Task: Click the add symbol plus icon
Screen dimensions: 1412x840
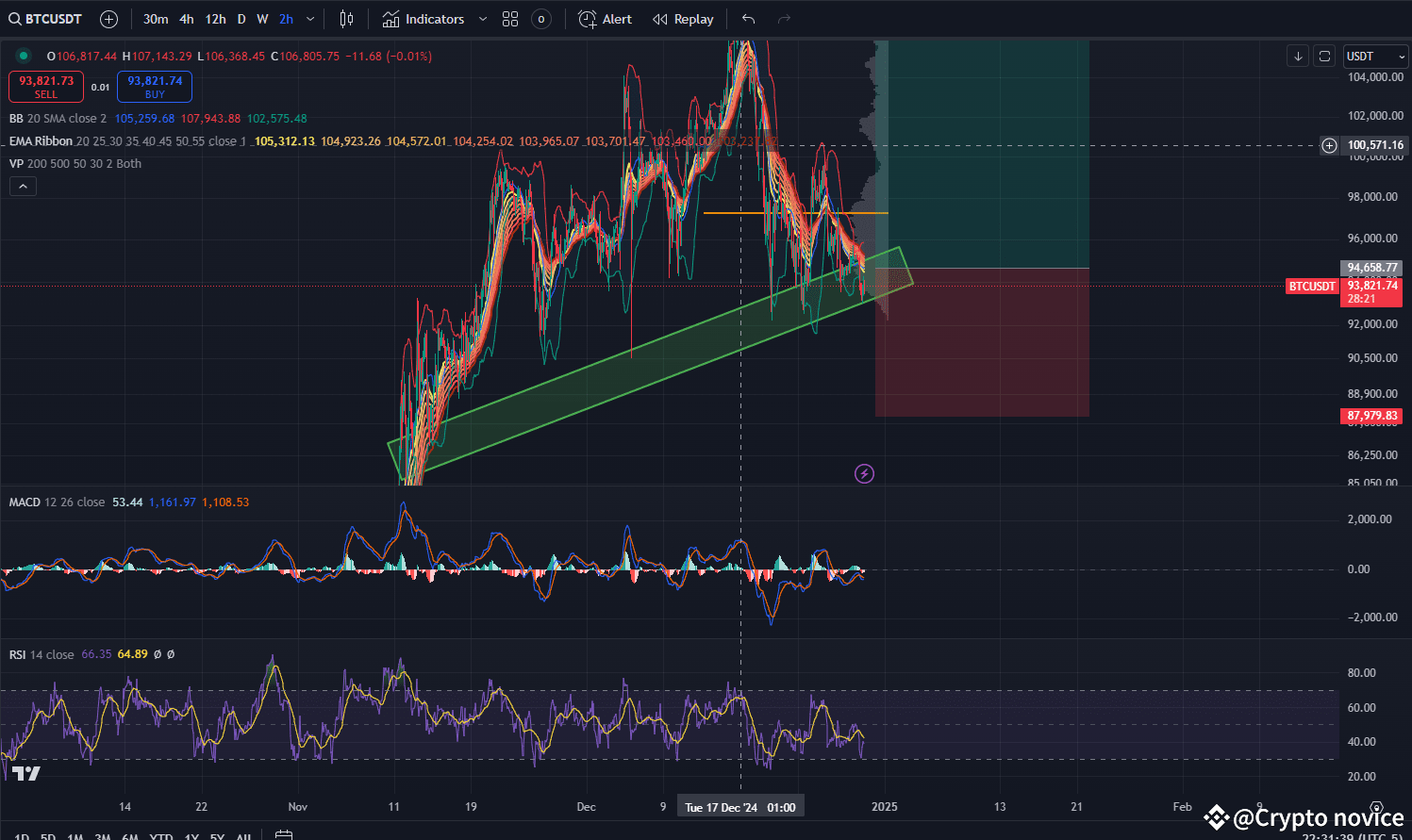Action: point(108,19)
